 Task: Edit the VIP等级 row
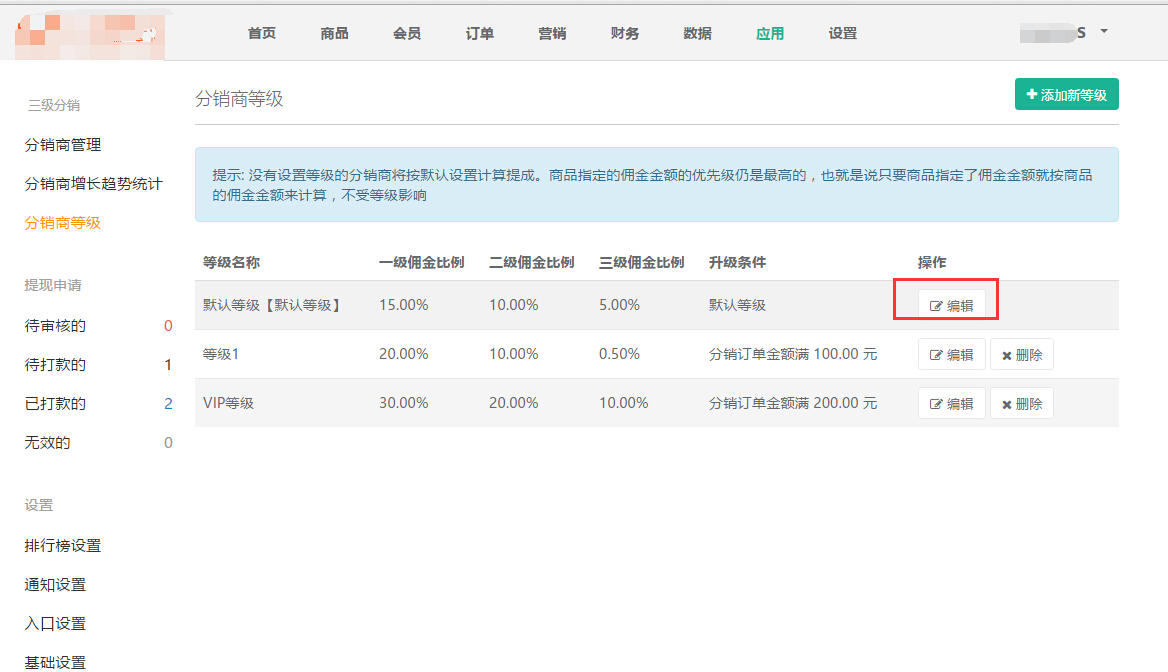click(951, 403)
